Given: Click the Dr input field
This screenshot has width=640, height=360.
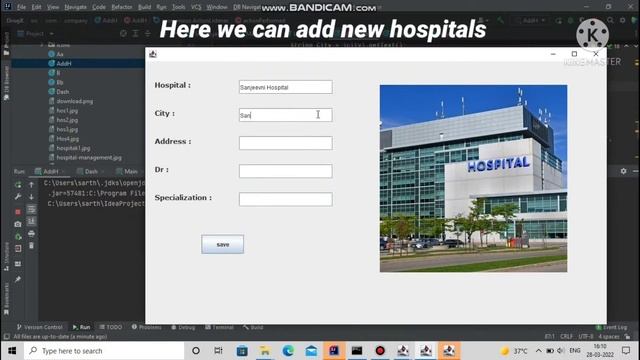Looking at the screenshot, I should click(x=286, y=171).
